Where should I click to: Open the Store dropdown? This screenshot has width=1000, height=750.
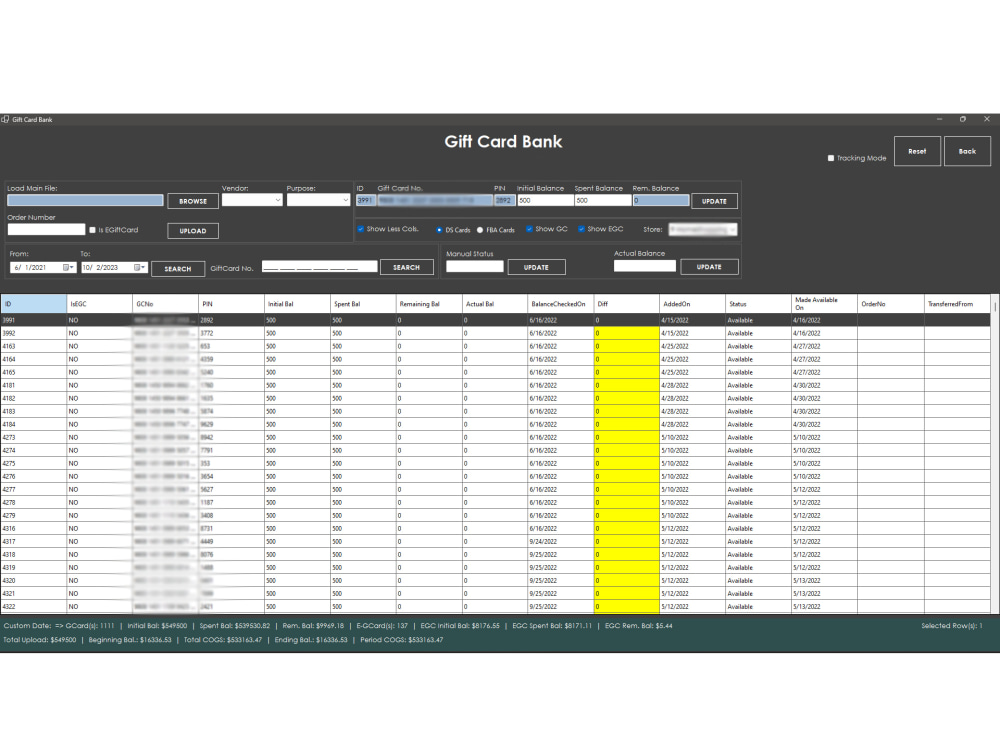point(703,229)
